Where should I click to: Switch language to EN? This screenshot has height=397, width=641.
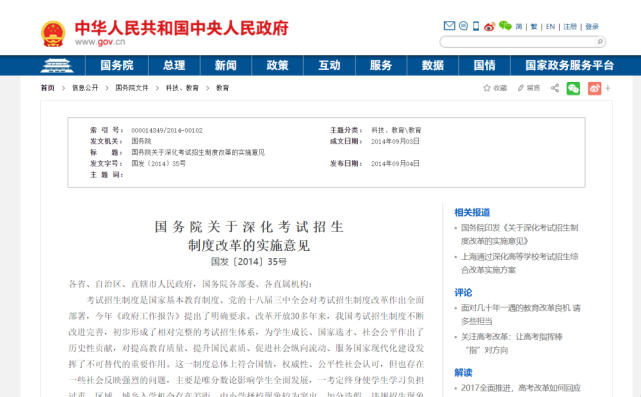click(550, 27)
